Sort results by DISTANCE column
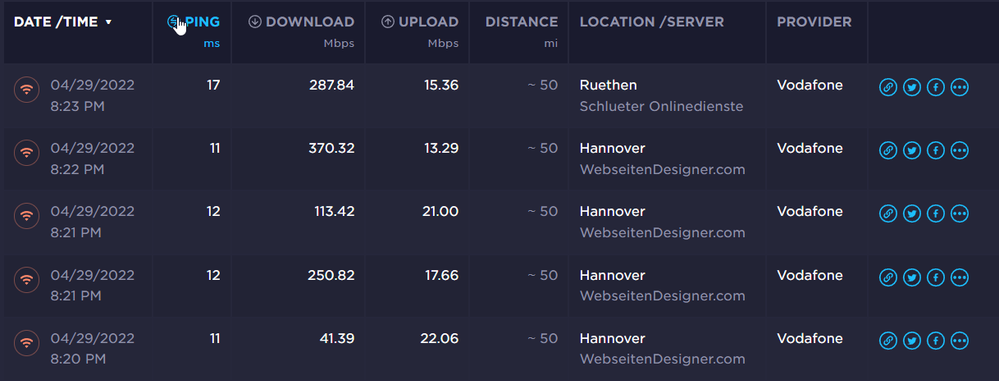The height and width of the screenshot is (381, 999). tap(522, 22)
